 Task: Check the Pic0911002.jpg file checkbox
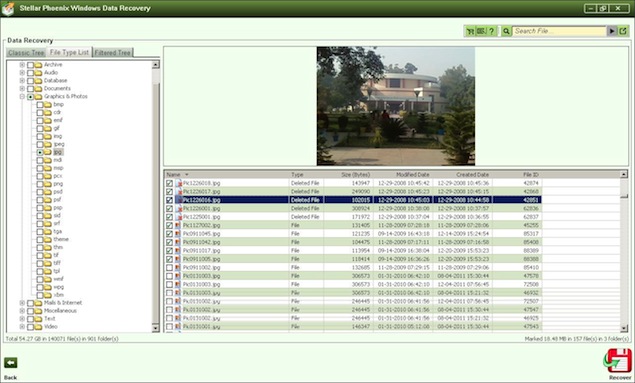[x=169, y=268]
